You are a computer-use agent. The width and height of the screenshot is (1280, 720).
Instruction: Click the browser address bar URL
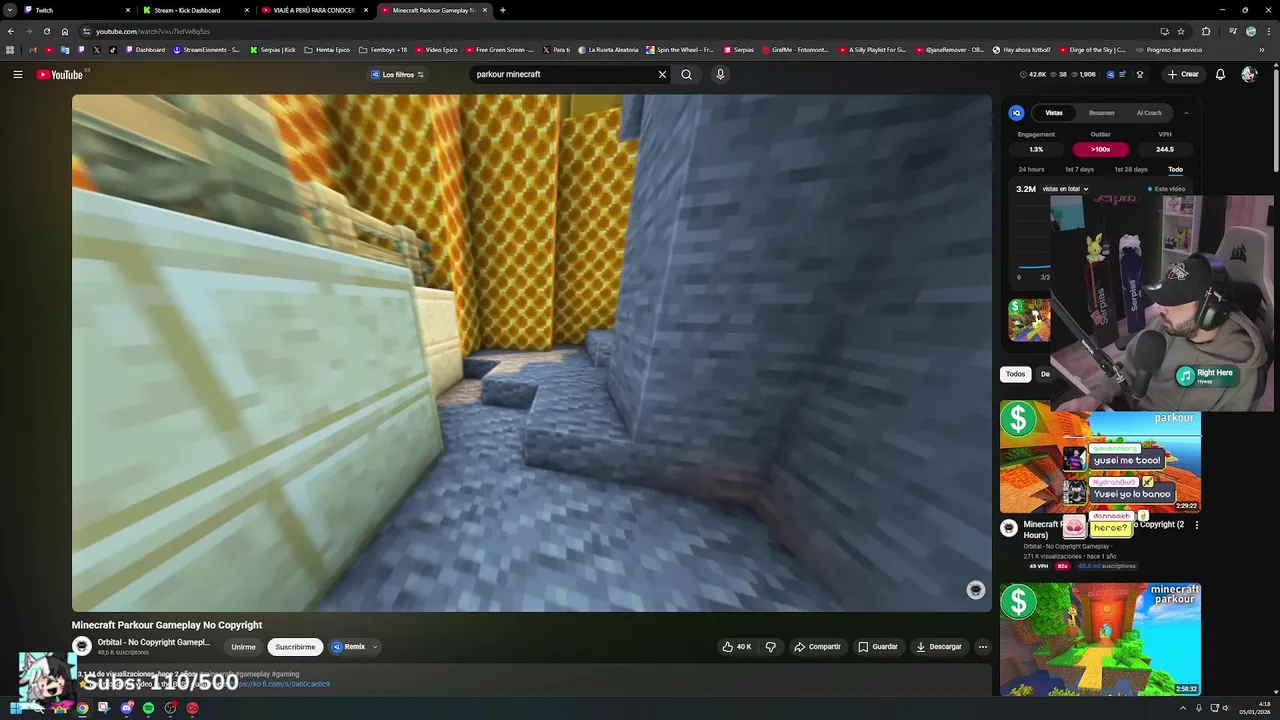point(153,31)
